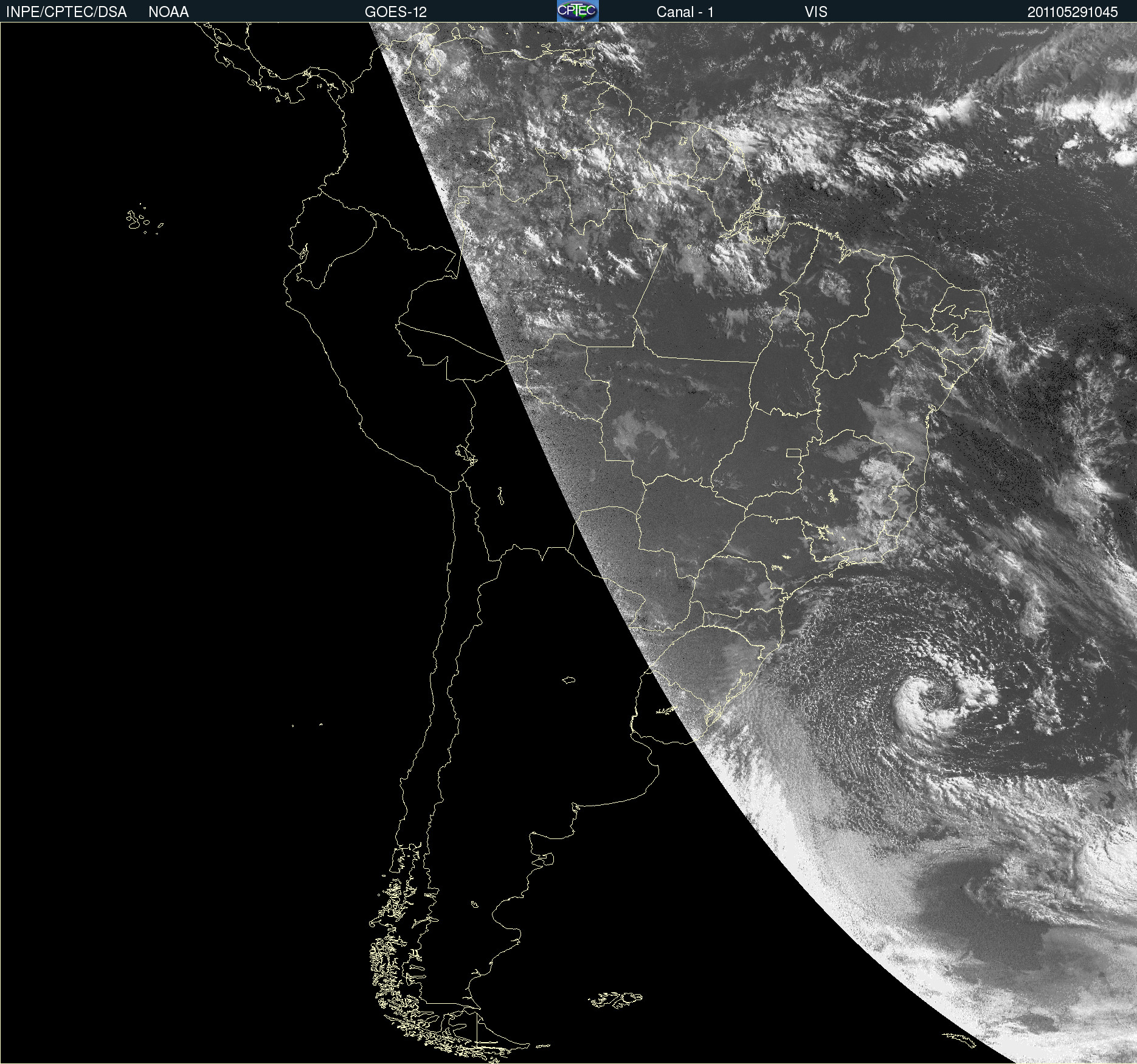Viewport: 1137px width, 1064px height.
Task: Click the 201105291045 timestamp
Action: [1073, 12]
